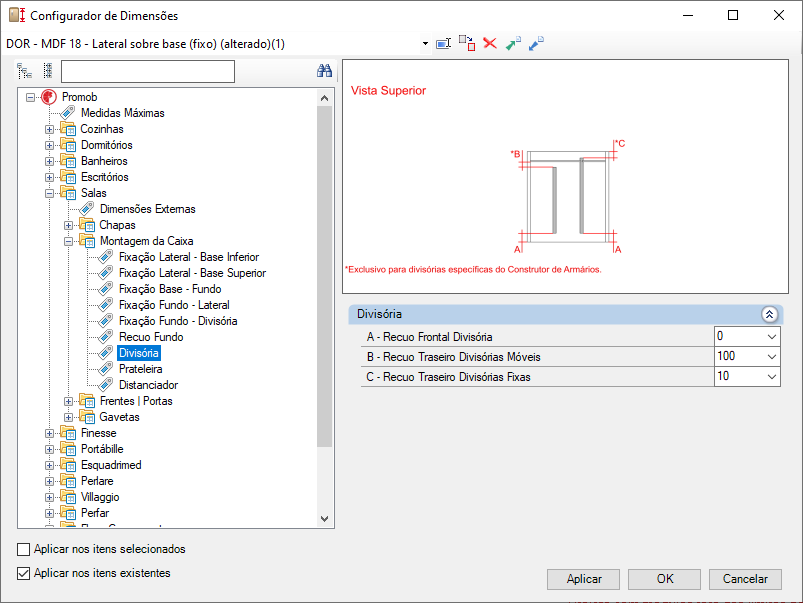Click the tree search text field
This screenshot has width=803, height=615.
coord(148,71)
